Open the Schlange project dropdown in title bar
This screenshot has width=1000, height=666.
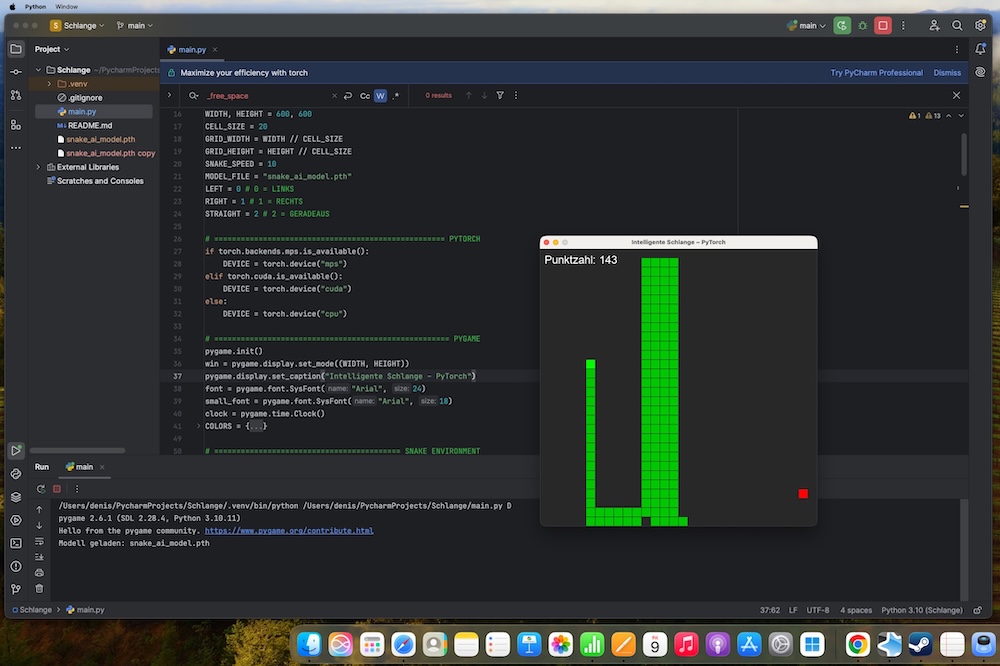(x=77, y=26)
